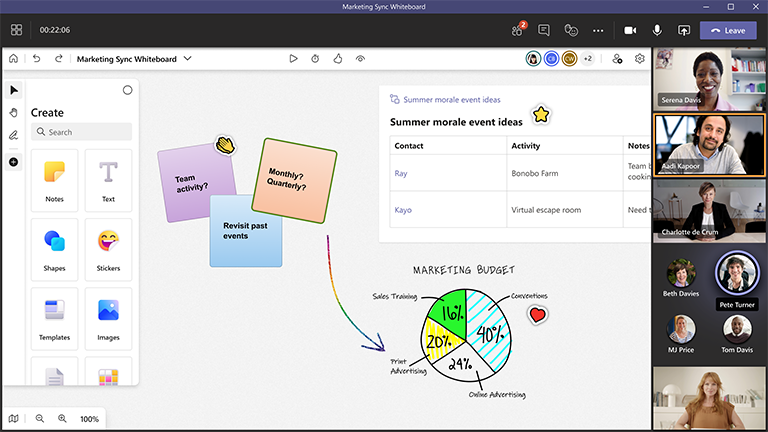768x432 pixels.
Task: Open the timer tool
Action: pos(315,59)
